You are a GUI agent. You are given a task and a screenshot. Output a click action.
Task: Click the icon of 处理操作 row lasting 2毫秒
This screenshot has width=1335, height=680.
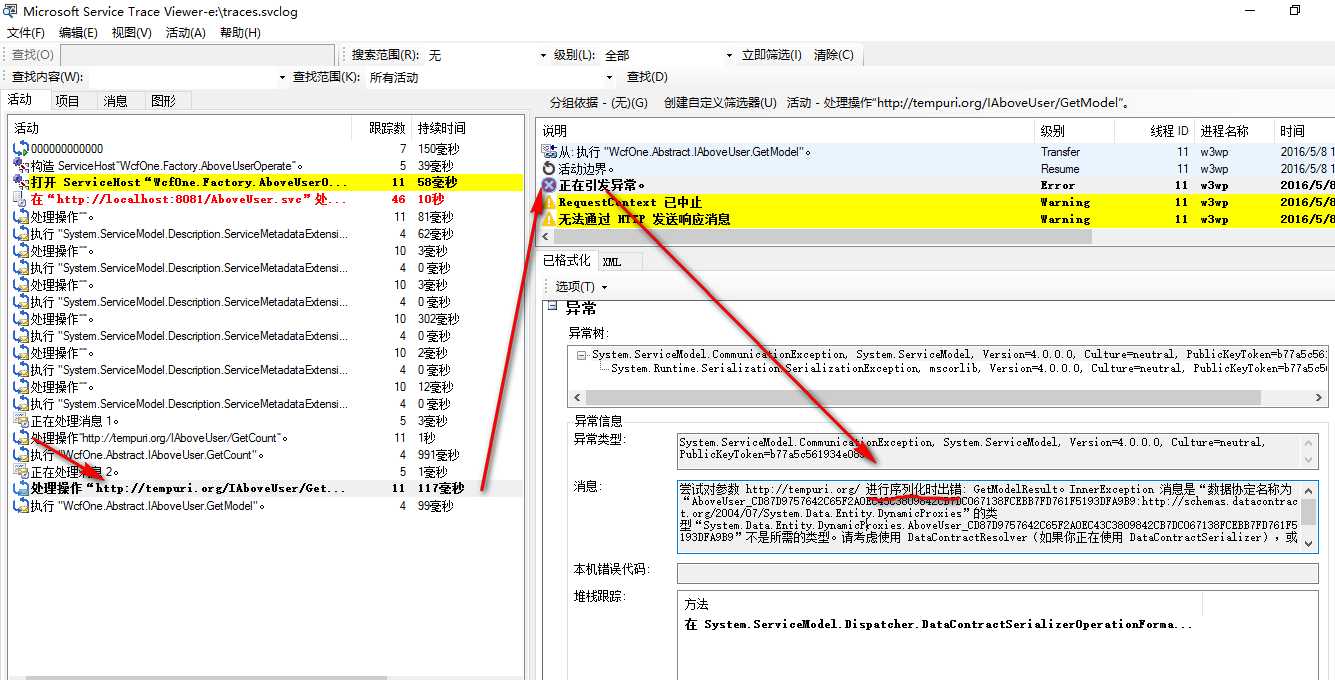pos(21,353)
